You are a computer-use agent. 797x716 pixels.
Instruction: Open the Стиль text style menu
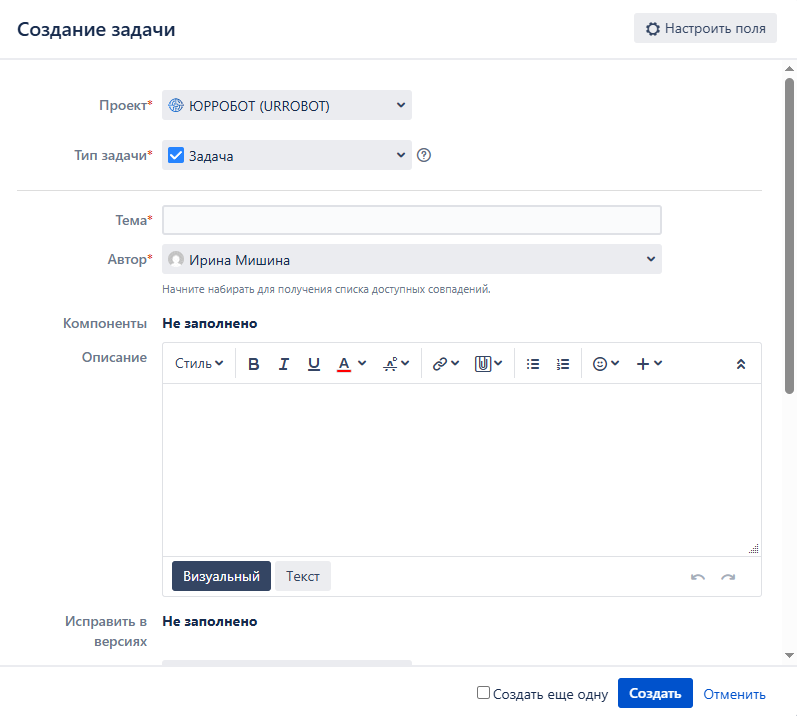199,364
